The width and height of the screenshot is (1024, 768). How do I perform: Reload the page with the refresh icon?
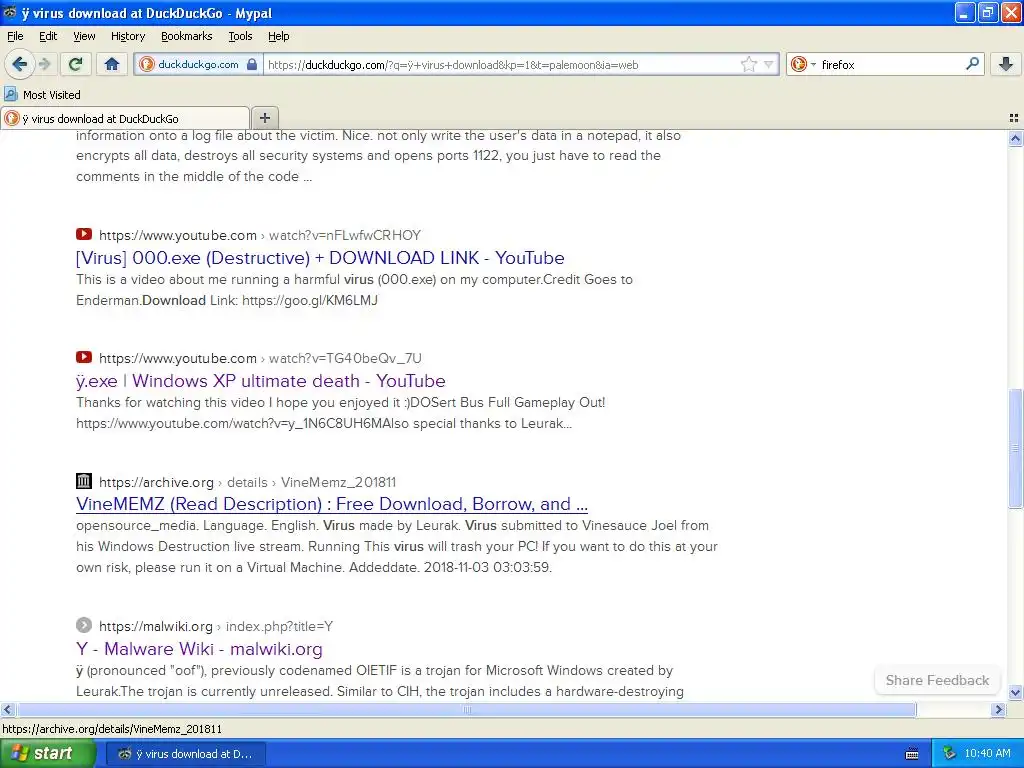pos(75,64)
